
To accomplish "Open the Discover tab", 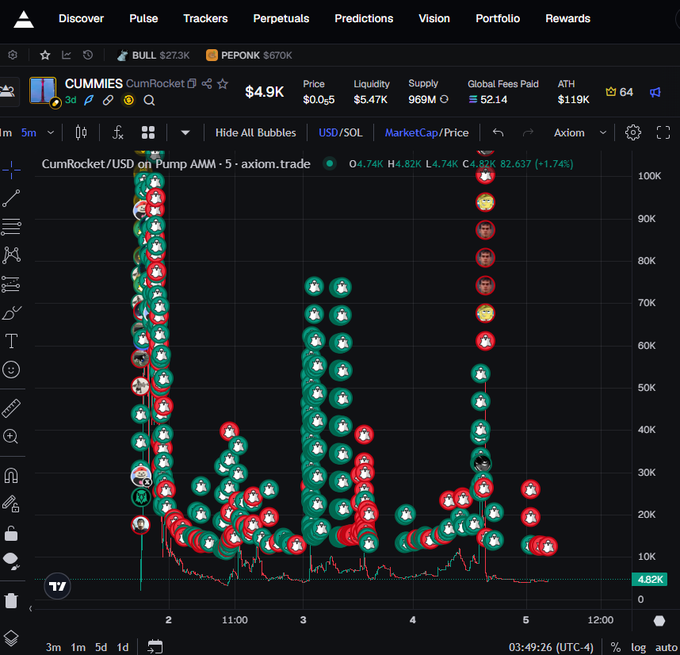I will click(x=81, y=19).
